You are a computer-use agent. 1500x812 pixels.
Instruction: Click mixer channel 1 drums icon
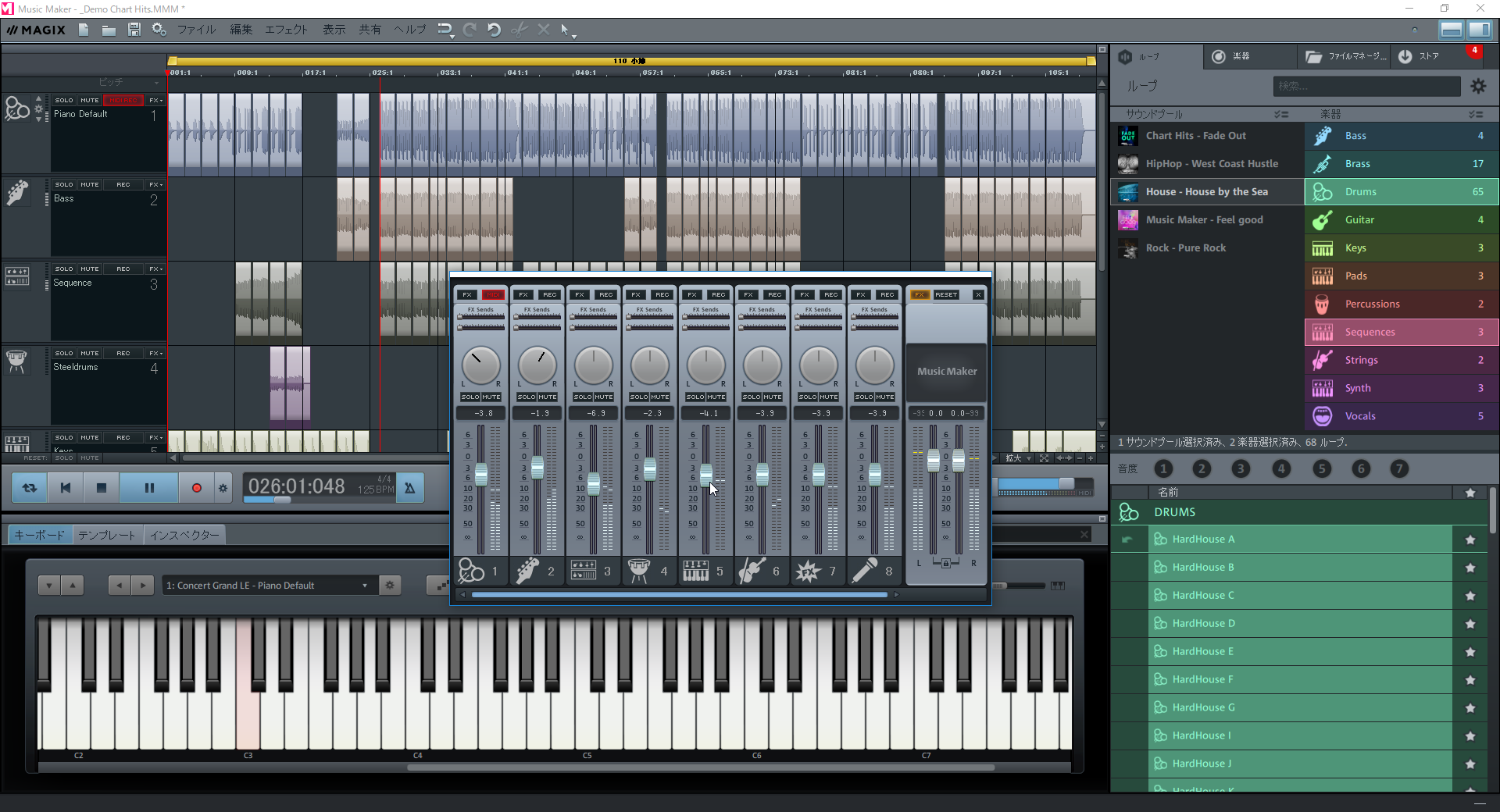coord(471,572)
